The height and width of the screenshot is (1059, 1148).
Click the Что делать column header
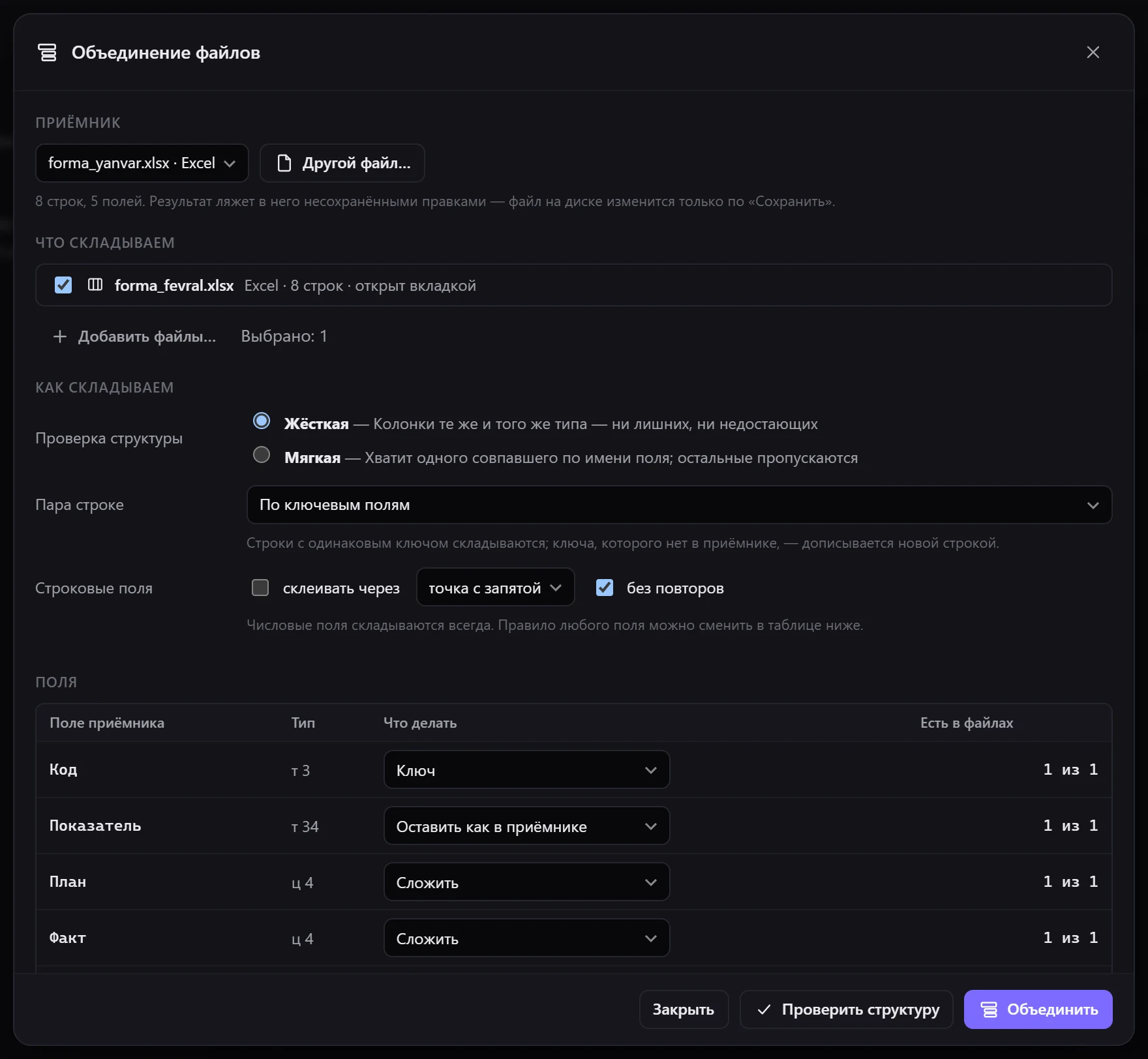point(420,723)
